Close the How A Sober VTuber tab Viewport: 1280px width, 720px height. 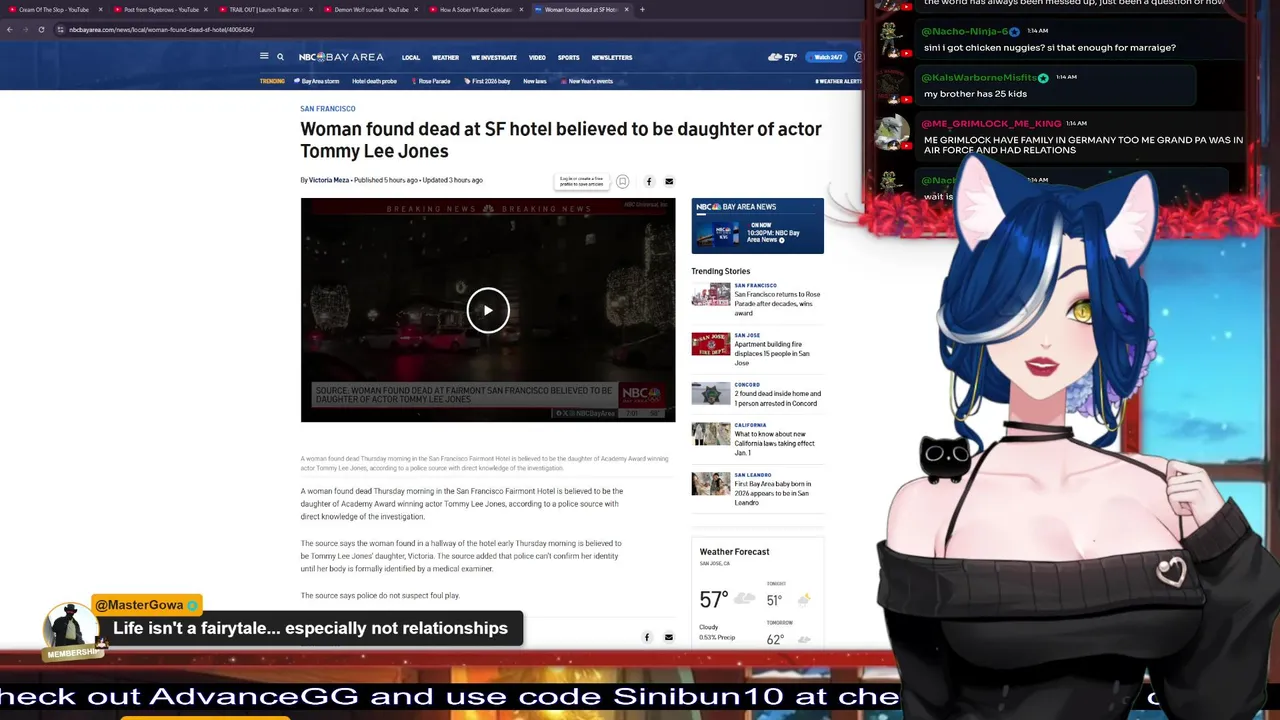[522, 9]
